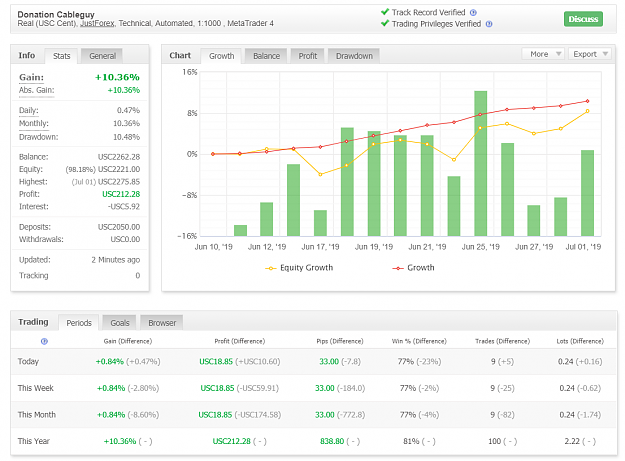This screenshot has height=461, width=625.
Task: Open the Trading table help icon
Action: tap(44, 341)
